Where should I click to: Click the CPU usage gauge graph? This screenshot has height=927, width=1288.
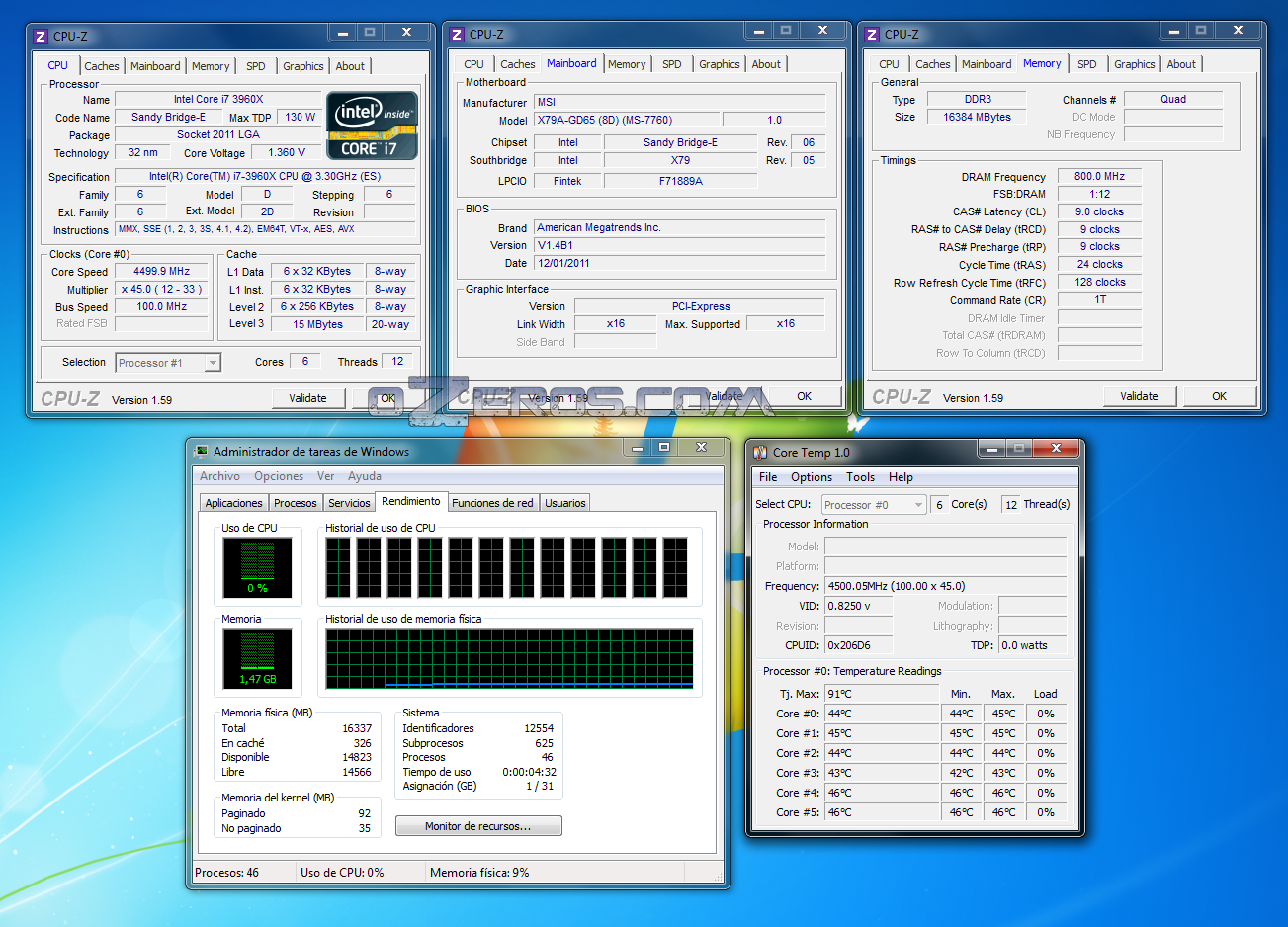[x=257, y=567]
